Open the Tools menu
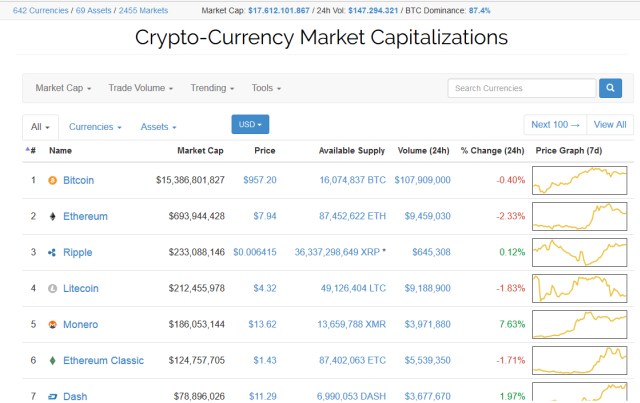Viewport: 640px width, 403px height. point(266,88)
